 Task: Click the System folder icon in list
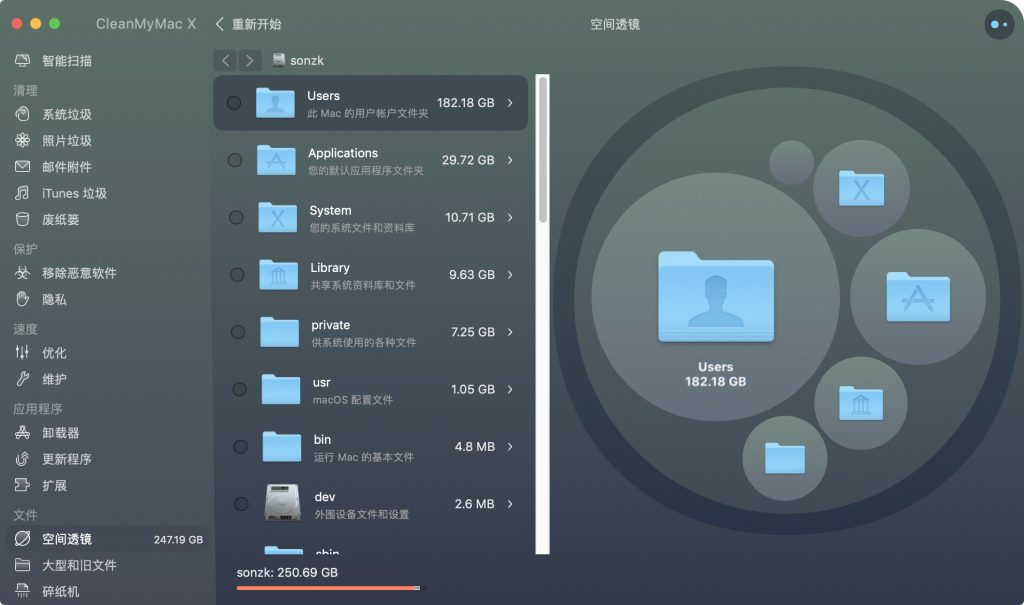pos(278,217)
